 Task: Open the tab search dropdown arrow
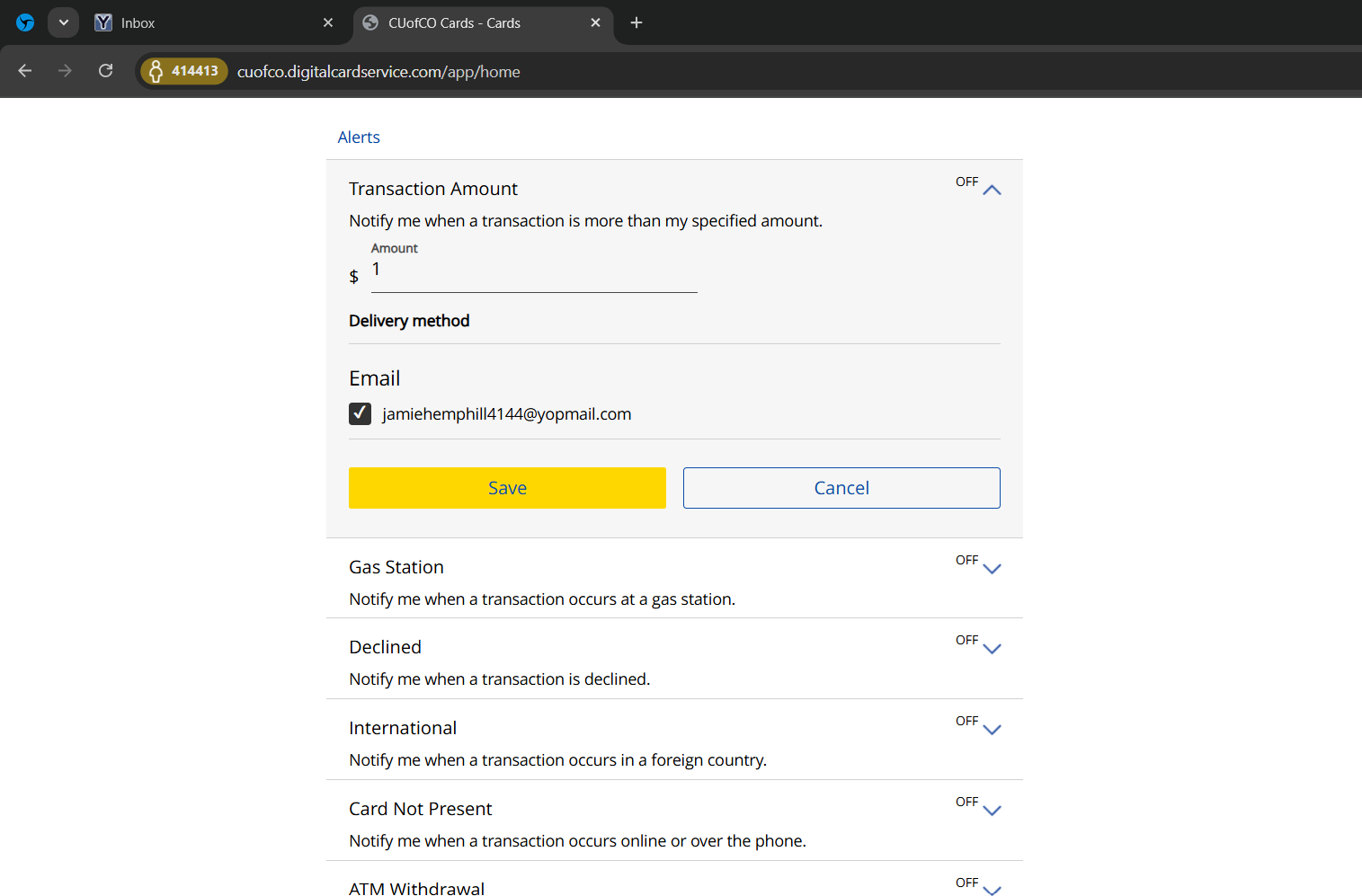(x=63, y=22)
